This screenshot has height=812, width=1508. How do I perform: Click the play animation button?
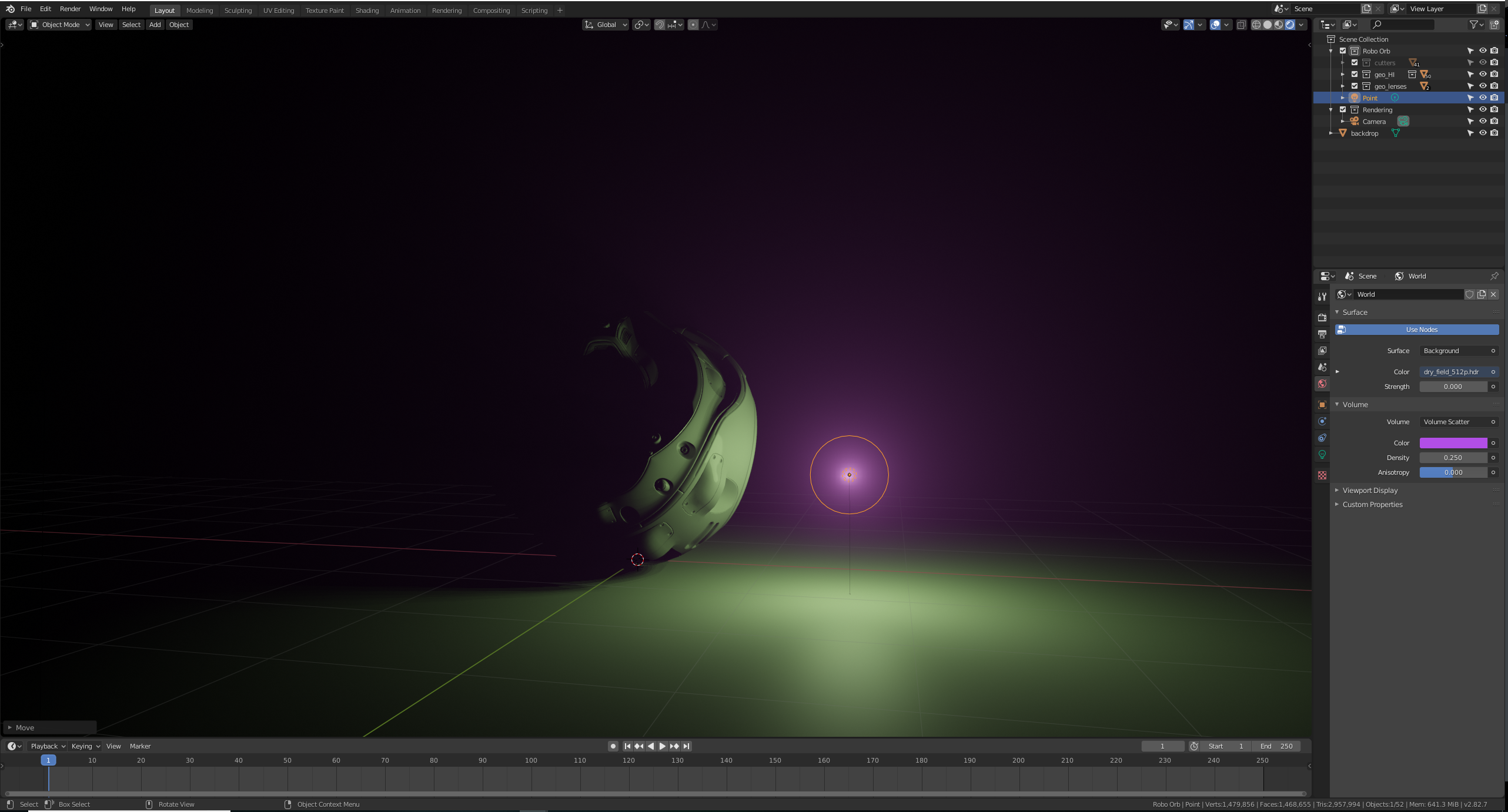[x=663, y=746]
